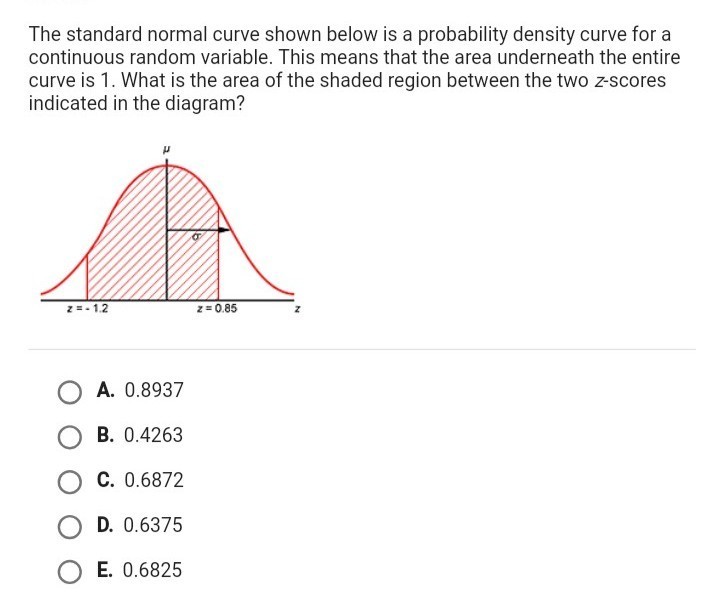The image size is (720, 612).
Task: Click the black sigma arrow head
Action: tap(224, 230)
